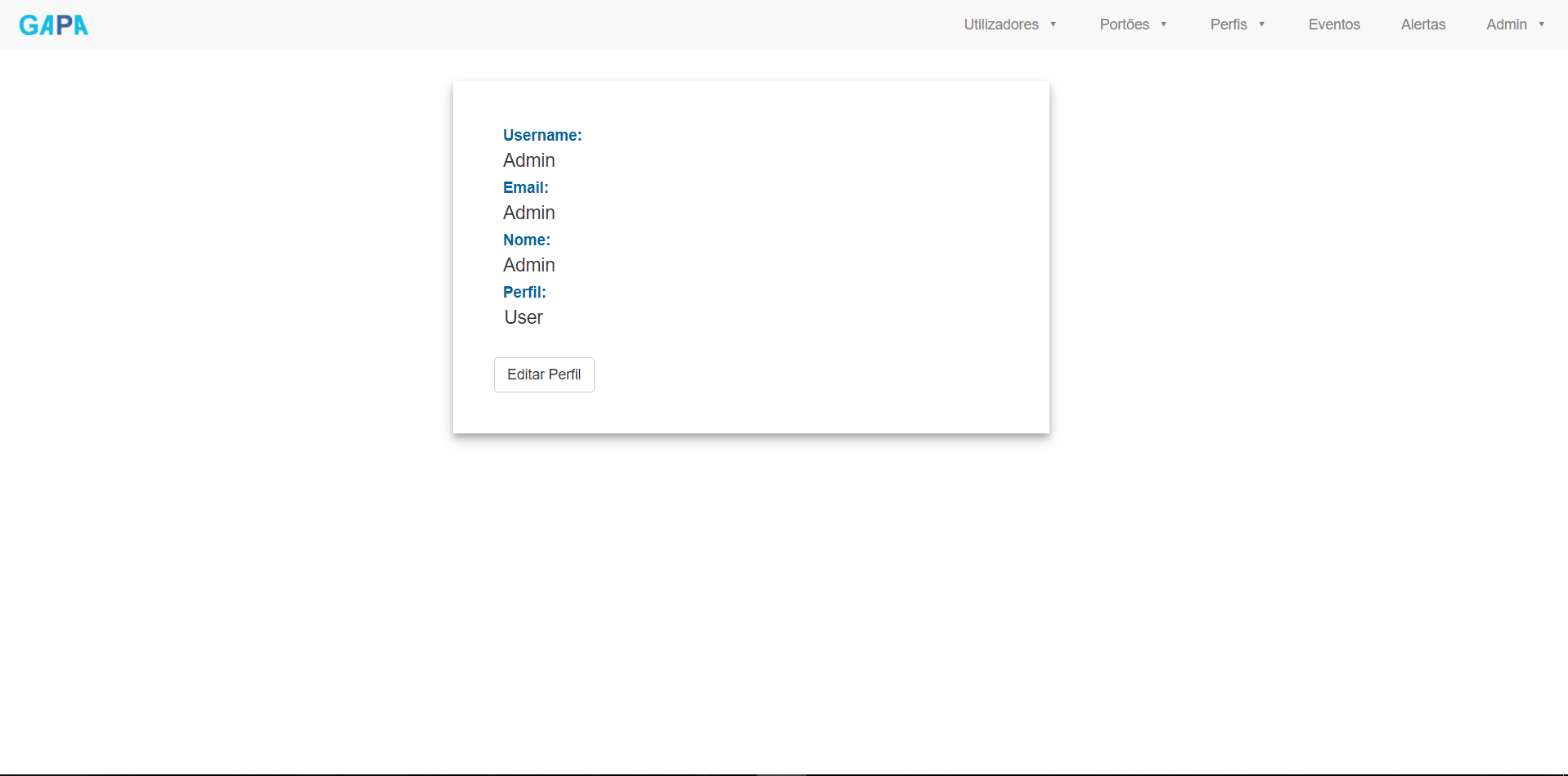Go to the Alertas page
1568x776 pixels.
1423,25
